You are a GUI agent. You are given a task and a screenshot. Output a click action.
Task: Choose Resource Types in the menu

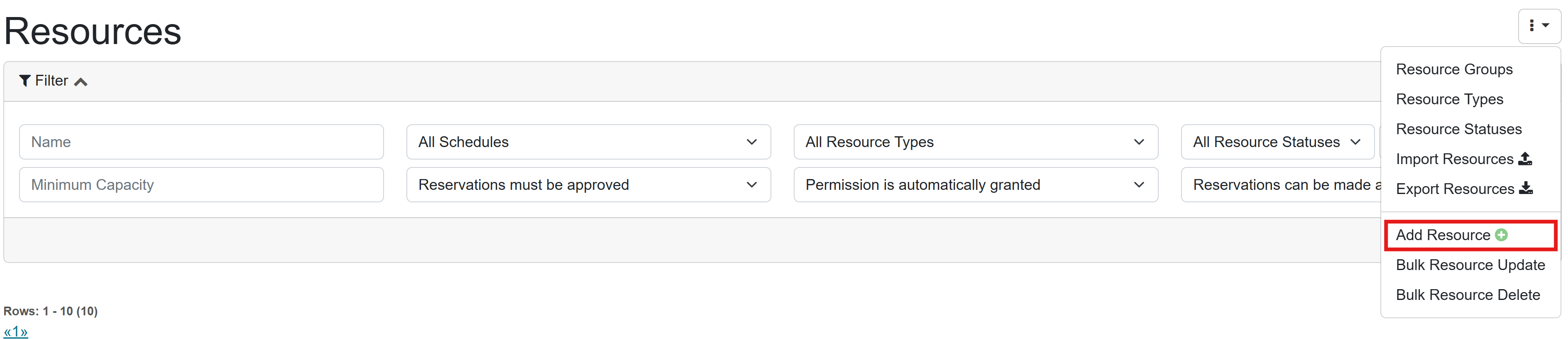tap(1449, 99)
